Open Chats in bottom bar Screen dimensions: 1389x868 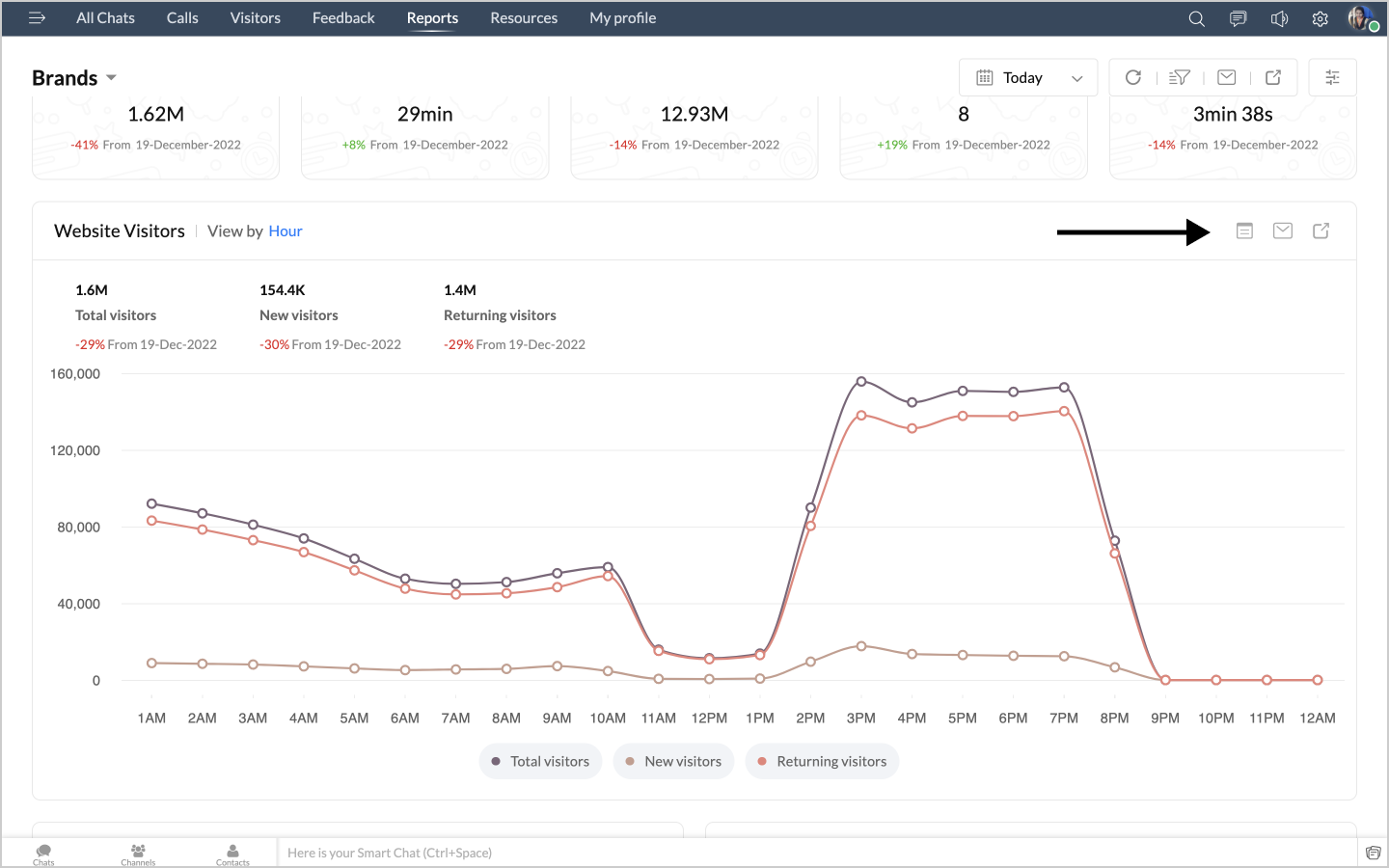click(x=43, y=854)
